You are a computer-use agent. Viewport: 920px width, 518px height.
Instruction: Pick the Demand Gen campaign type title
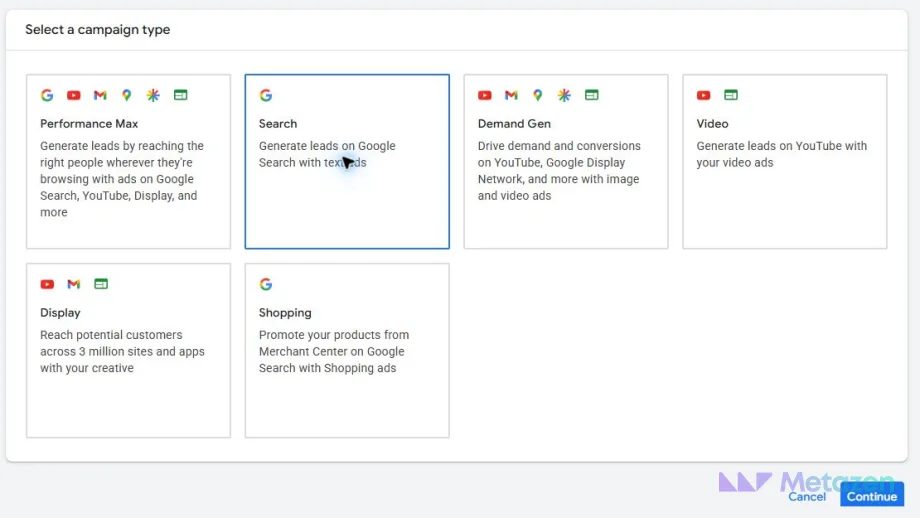point(514,124)
